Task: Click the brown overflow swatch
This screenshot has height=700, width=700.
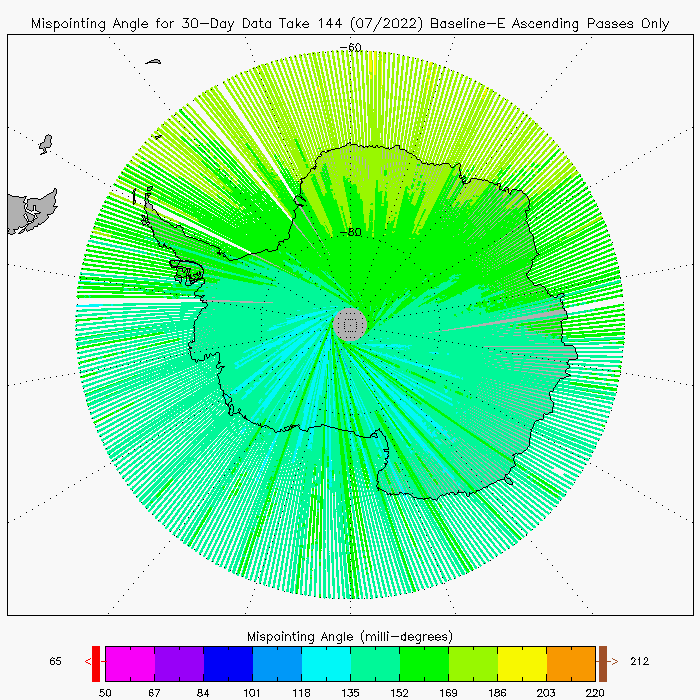Action: (x=603, y=663)
